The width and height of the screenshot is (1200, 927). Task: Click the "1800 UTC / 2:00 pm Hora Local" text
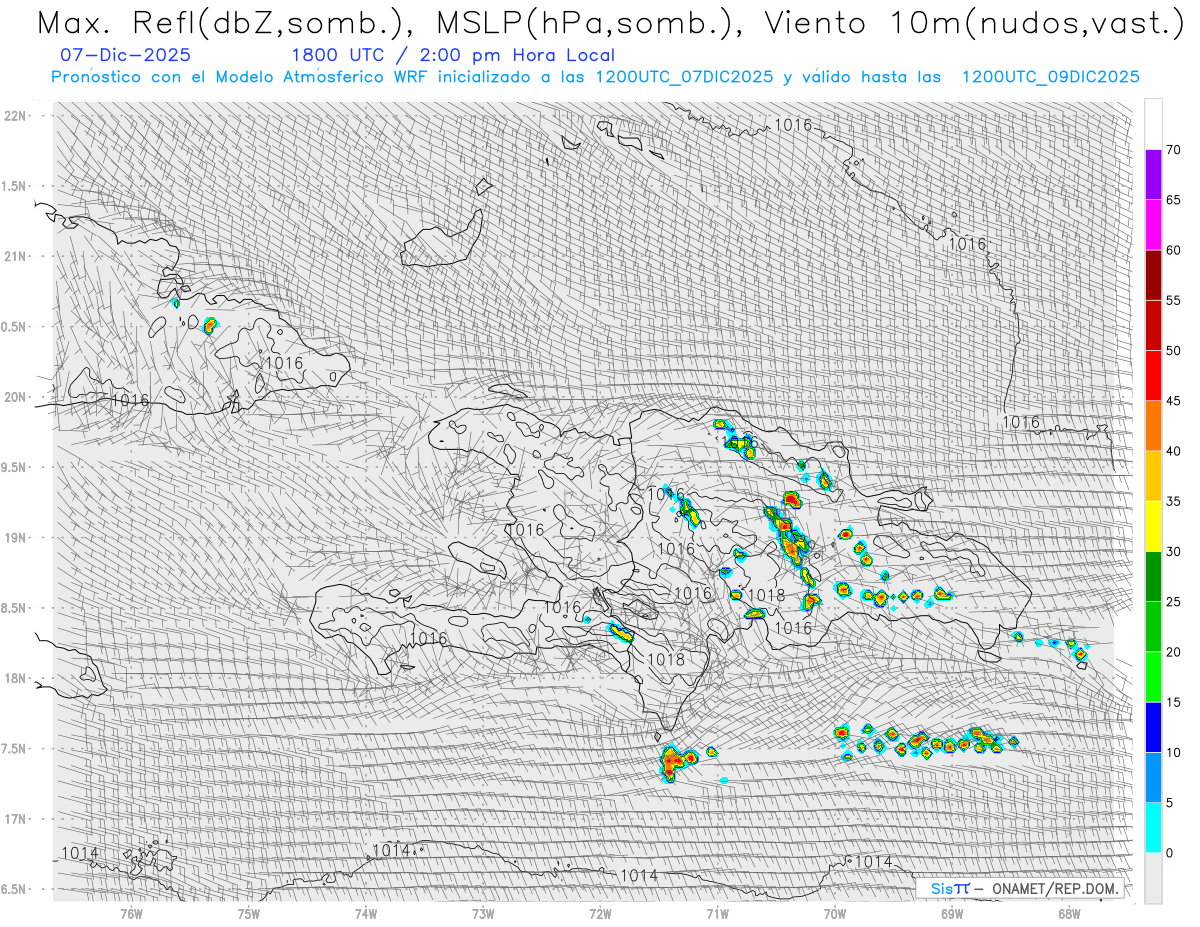tap(453, 56)
